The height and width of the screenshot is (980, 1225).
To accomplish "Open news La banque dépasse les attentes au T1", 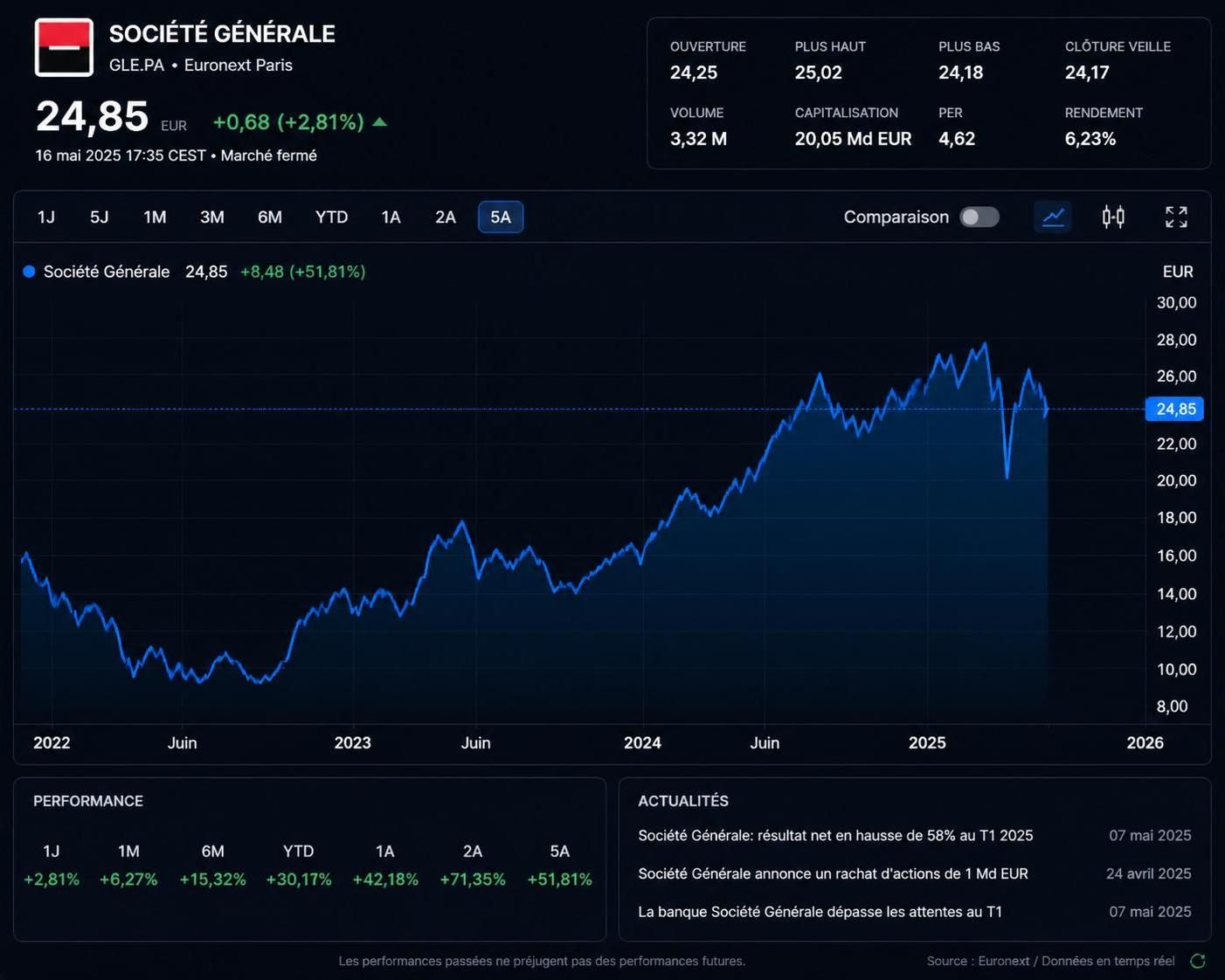I will click(x=820, y=912).
